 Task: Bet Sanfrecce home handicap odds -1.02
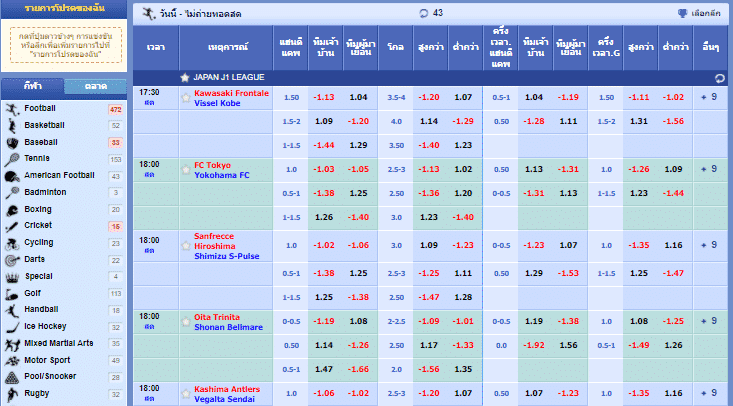[x=324, y=245]
